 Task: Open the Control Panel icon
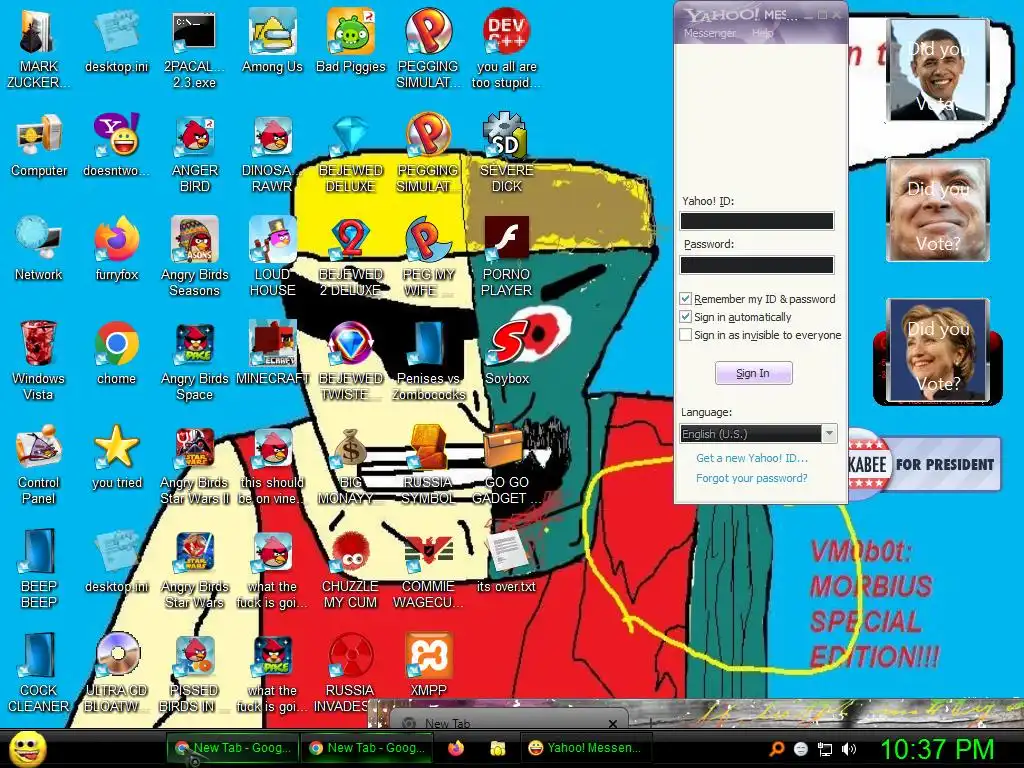39,465
